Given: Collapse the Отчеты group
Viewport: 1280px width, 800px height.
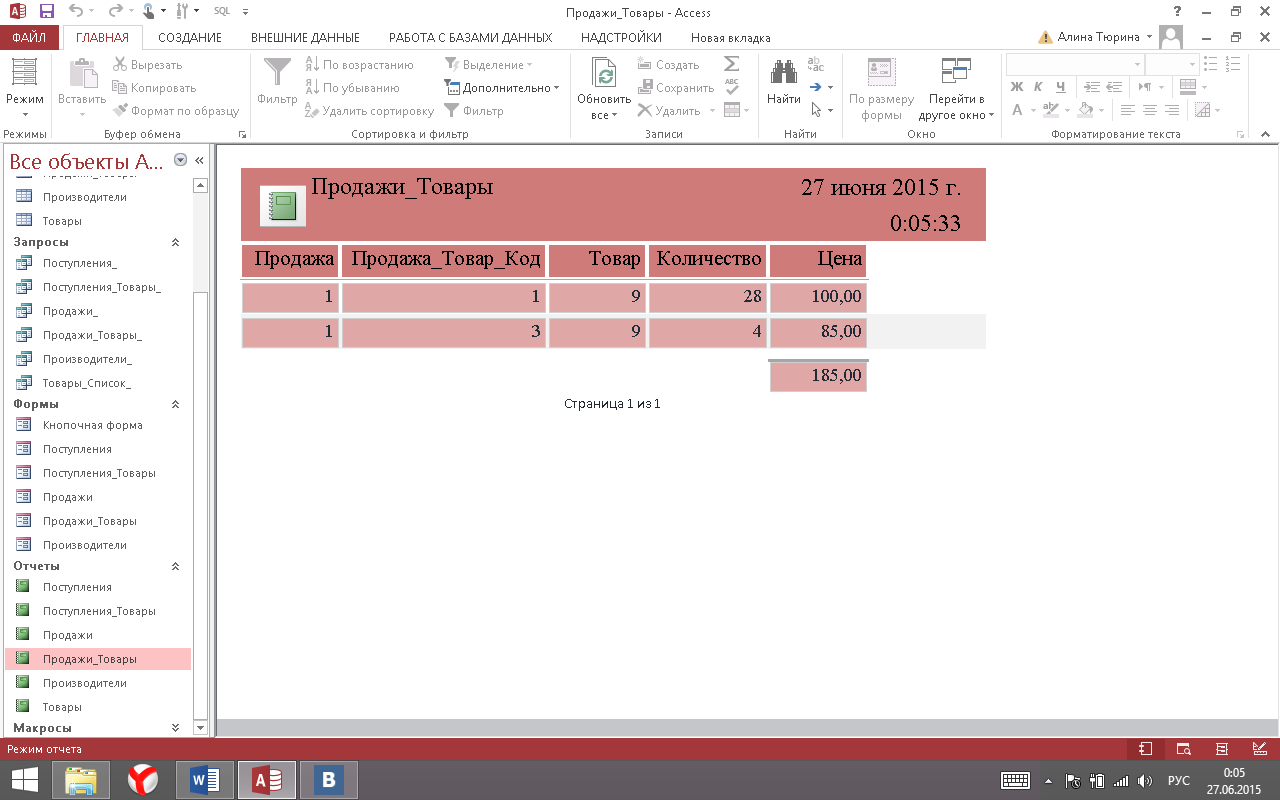Looking at the screenshot, I should click(176, 566).
